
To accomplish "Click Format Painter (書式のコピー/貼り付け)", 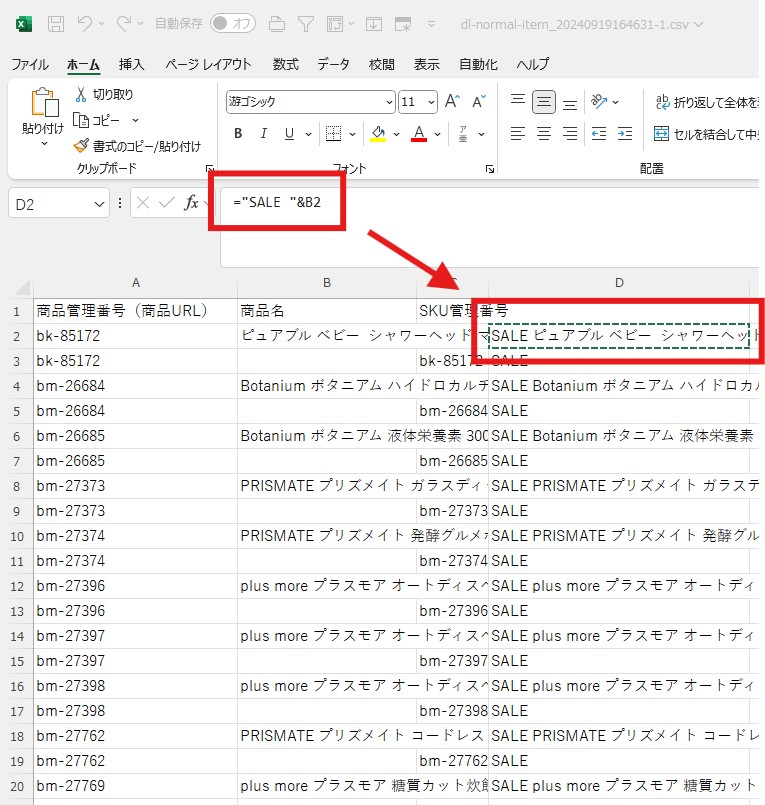I will tap(137, 146).
